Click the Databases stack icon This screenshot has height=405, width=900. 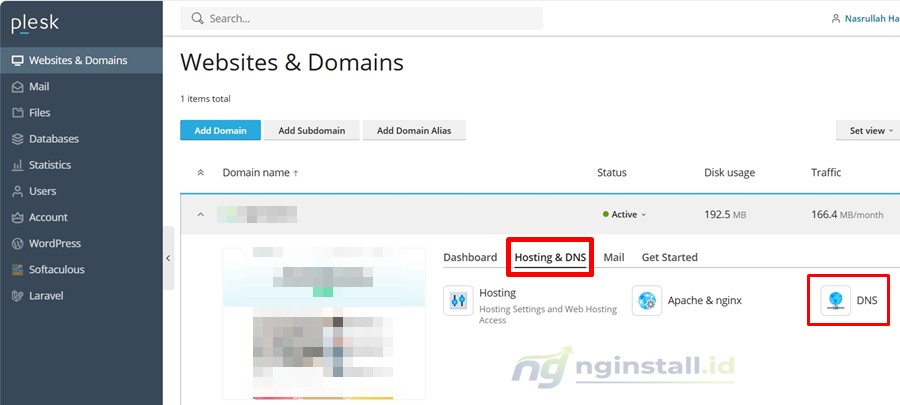(x=18, y=139)
